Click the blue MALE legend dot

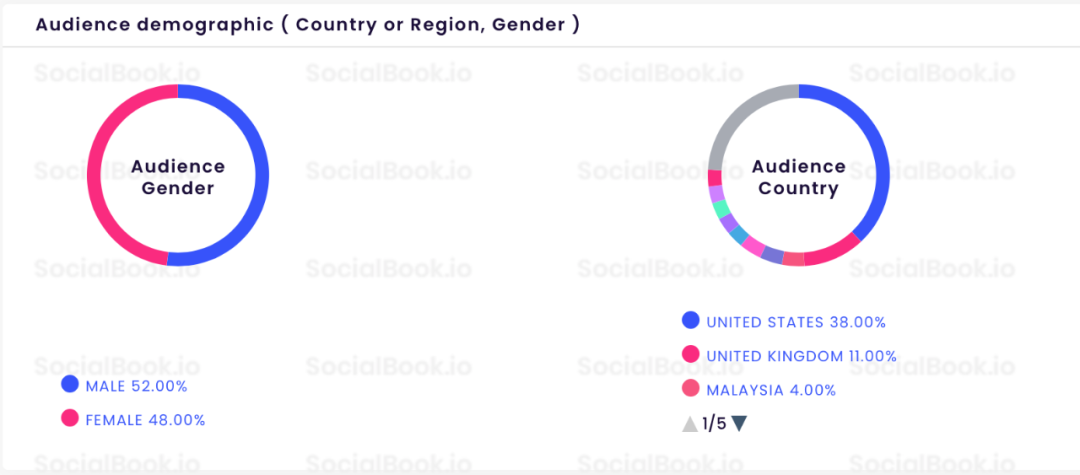tap(70, 384)
